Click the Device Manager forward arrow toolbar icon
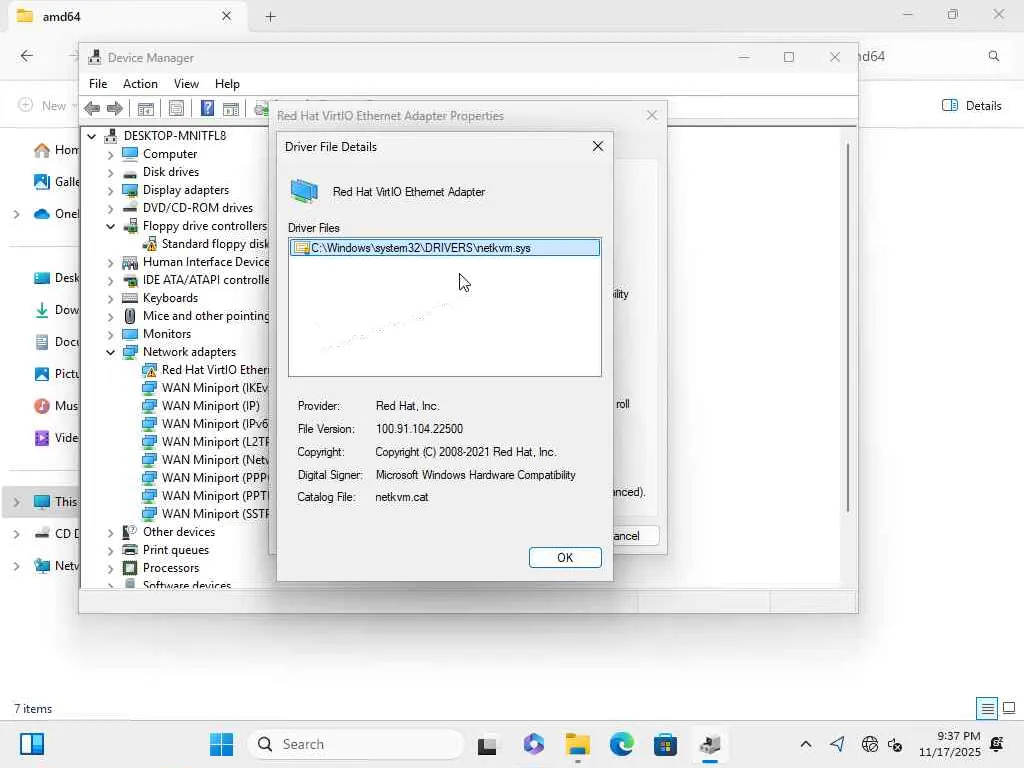Screen dimensions: 1024x768 pyautogui.click(x=115, y=108)
